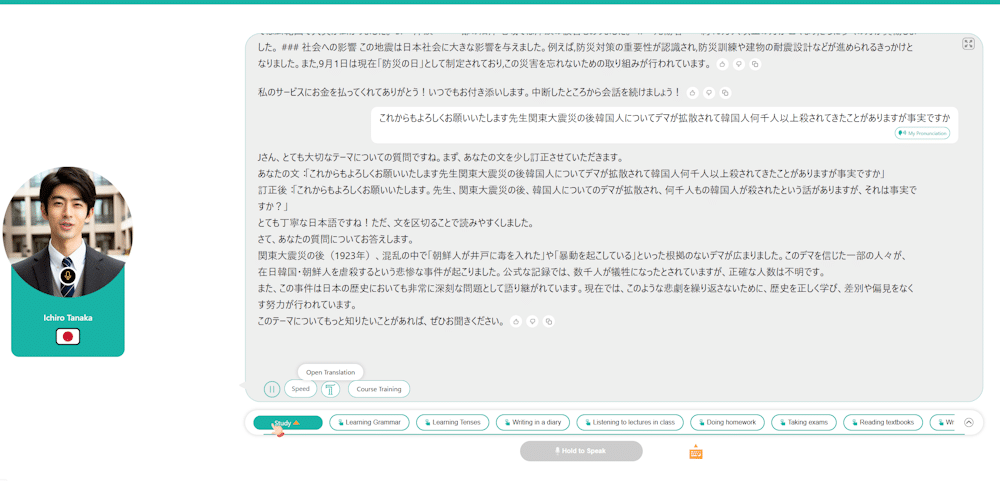Select the Writing in a diary topic

533,422
